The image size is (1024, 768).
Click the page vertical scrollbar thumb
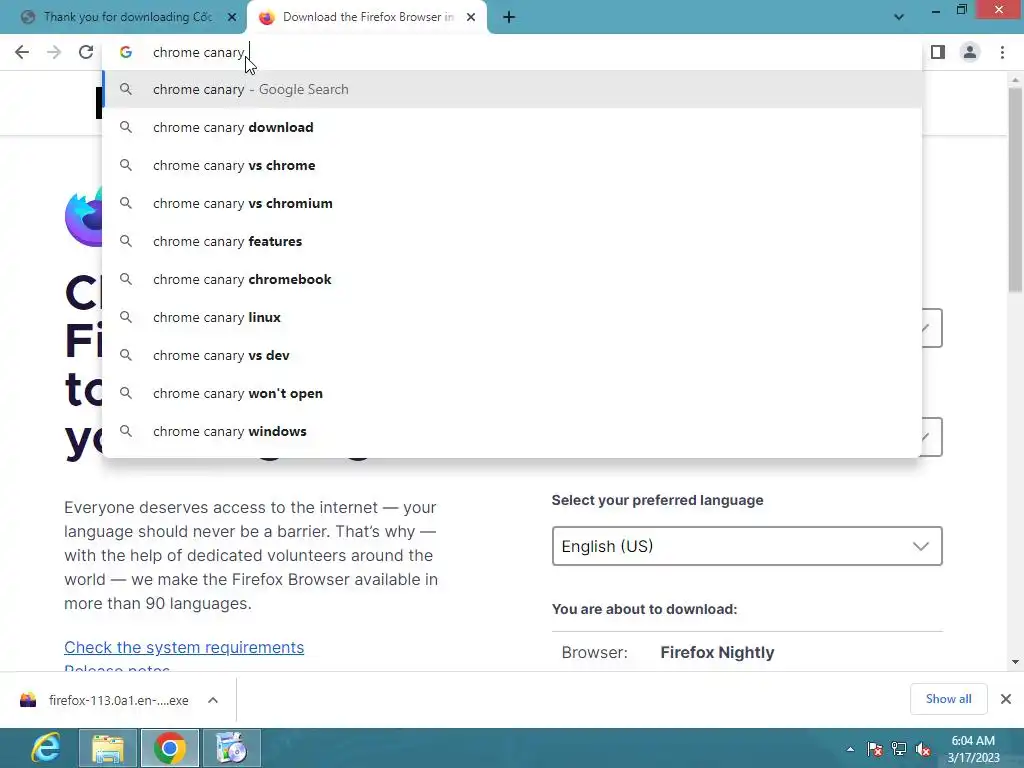1015,189
